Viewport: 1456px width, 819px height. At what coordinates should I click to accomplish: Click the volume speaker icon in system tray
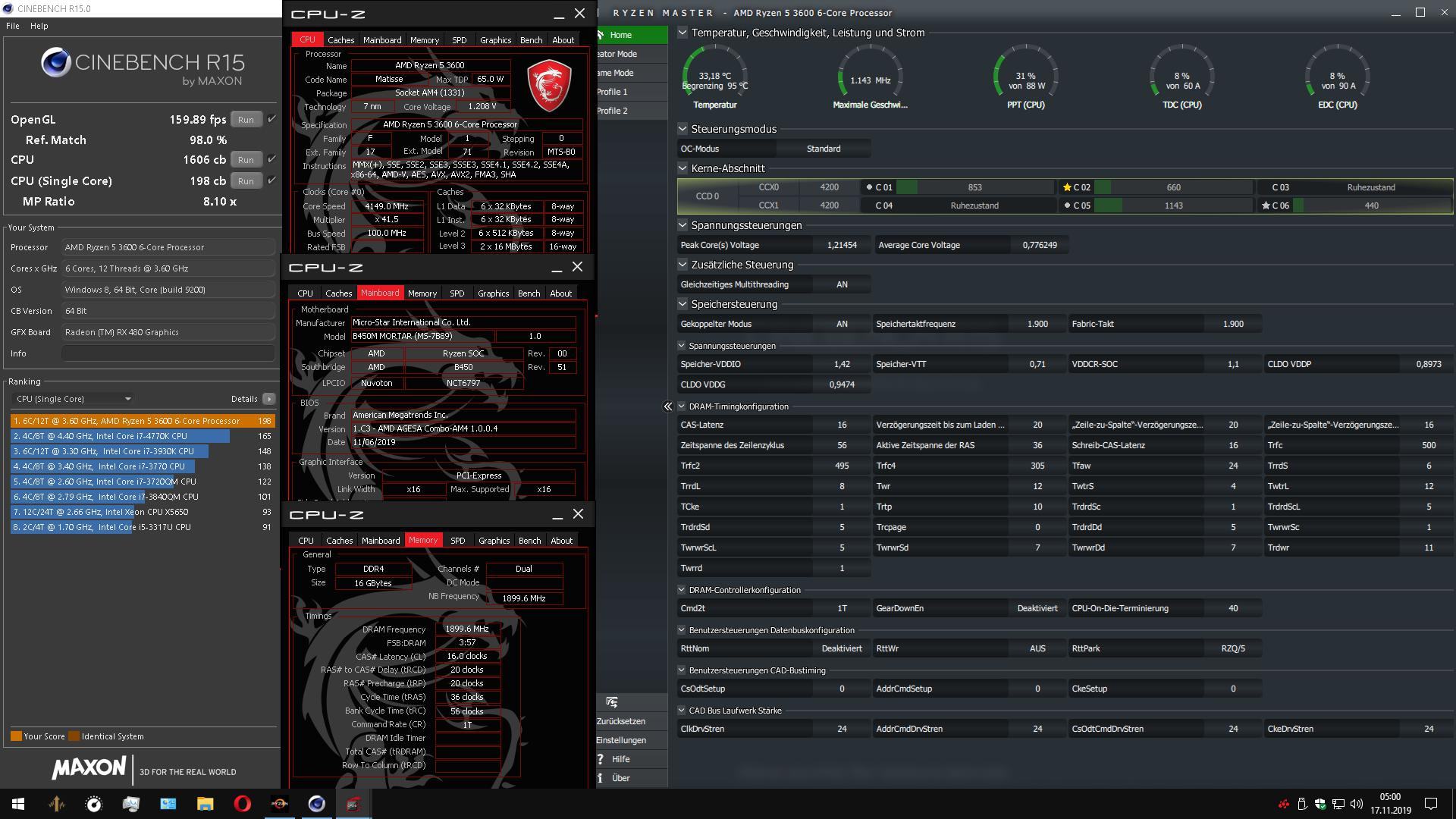(x=1357, y=804)
